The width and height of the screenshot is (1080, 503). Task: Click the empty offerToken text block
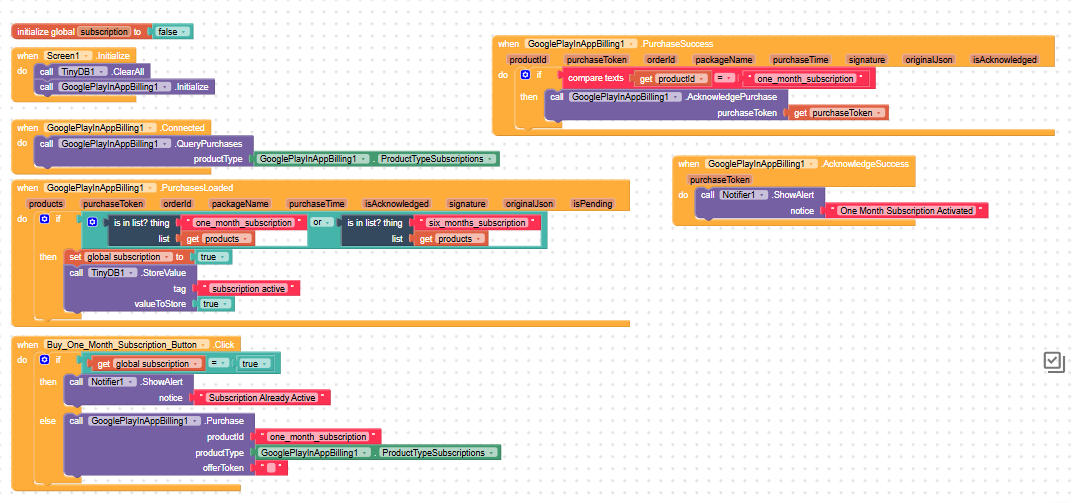[x=271, y=468]
